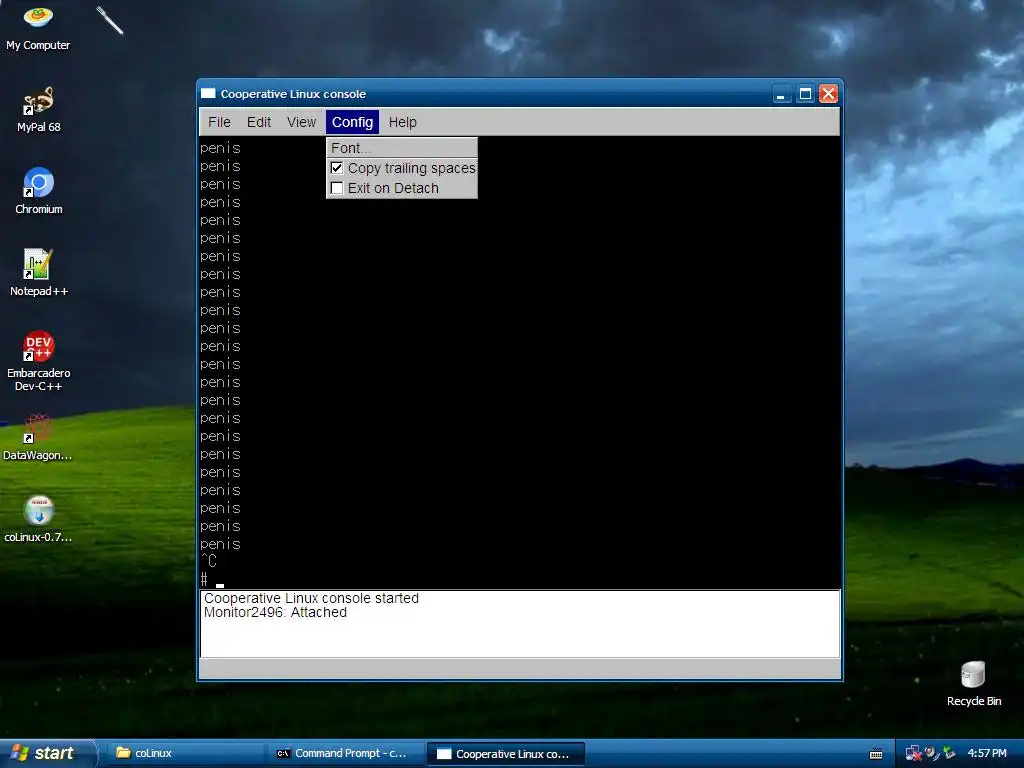
Task: Open the File menu
Action: [x=219, y=122]
